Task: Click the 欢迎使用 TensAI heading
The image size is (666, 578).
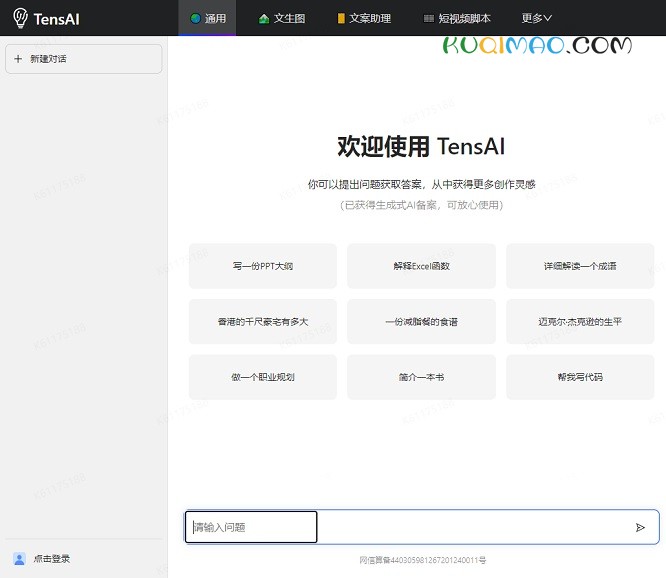Action: click(x=421, y=147)
